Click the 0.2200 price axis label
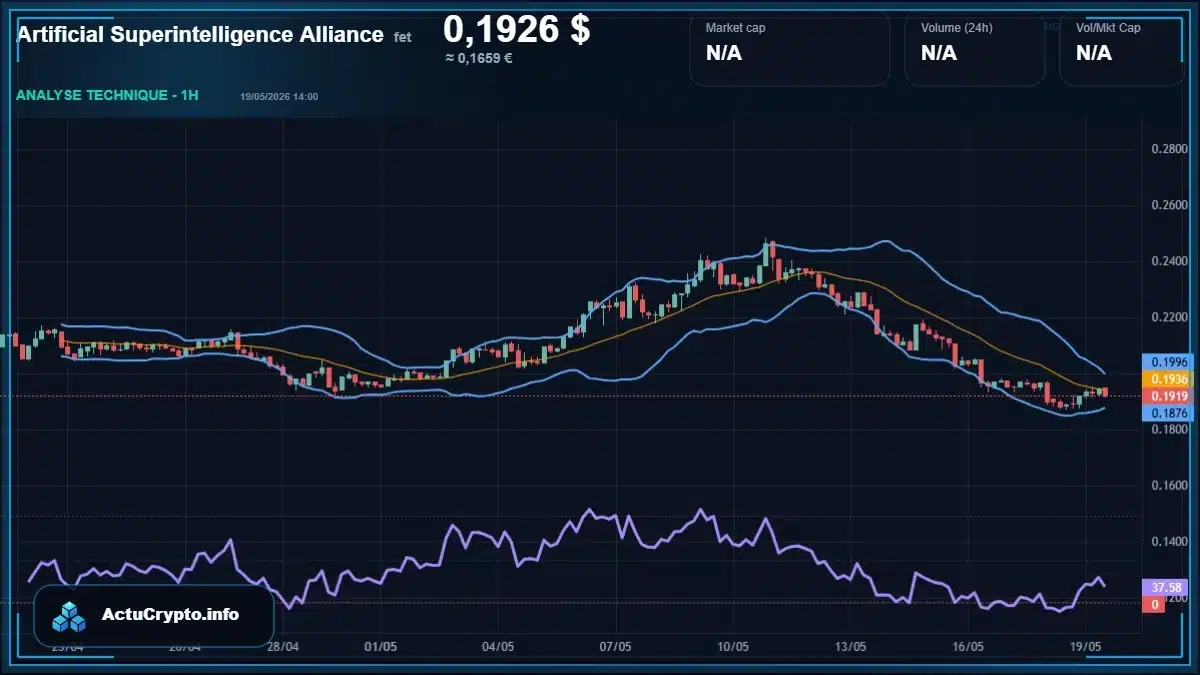Viewport: 1200px width, 675px height. (x=1169, y=317)
